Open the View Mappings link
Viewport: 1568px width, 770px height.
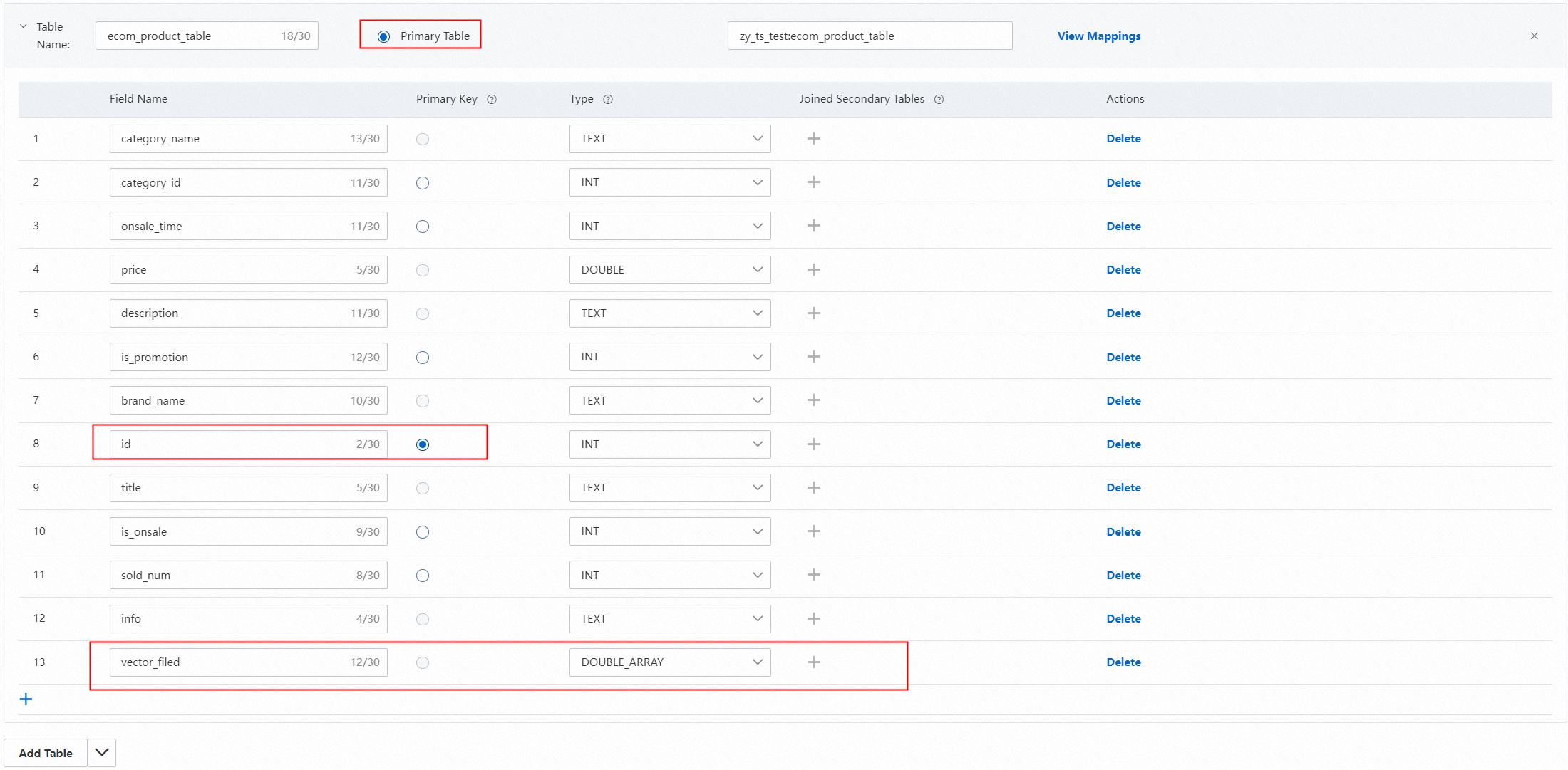(x=1098, y=36)
